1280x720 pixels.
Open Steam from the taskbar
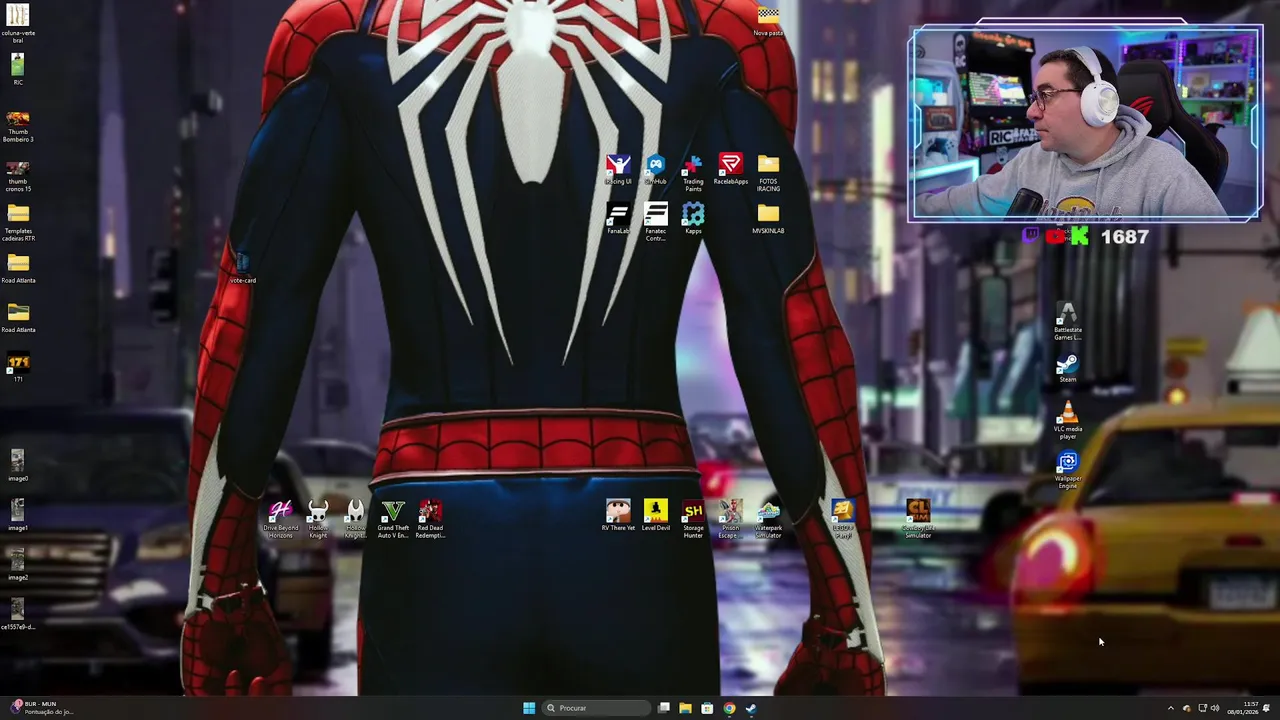click(x=751, y=708)
